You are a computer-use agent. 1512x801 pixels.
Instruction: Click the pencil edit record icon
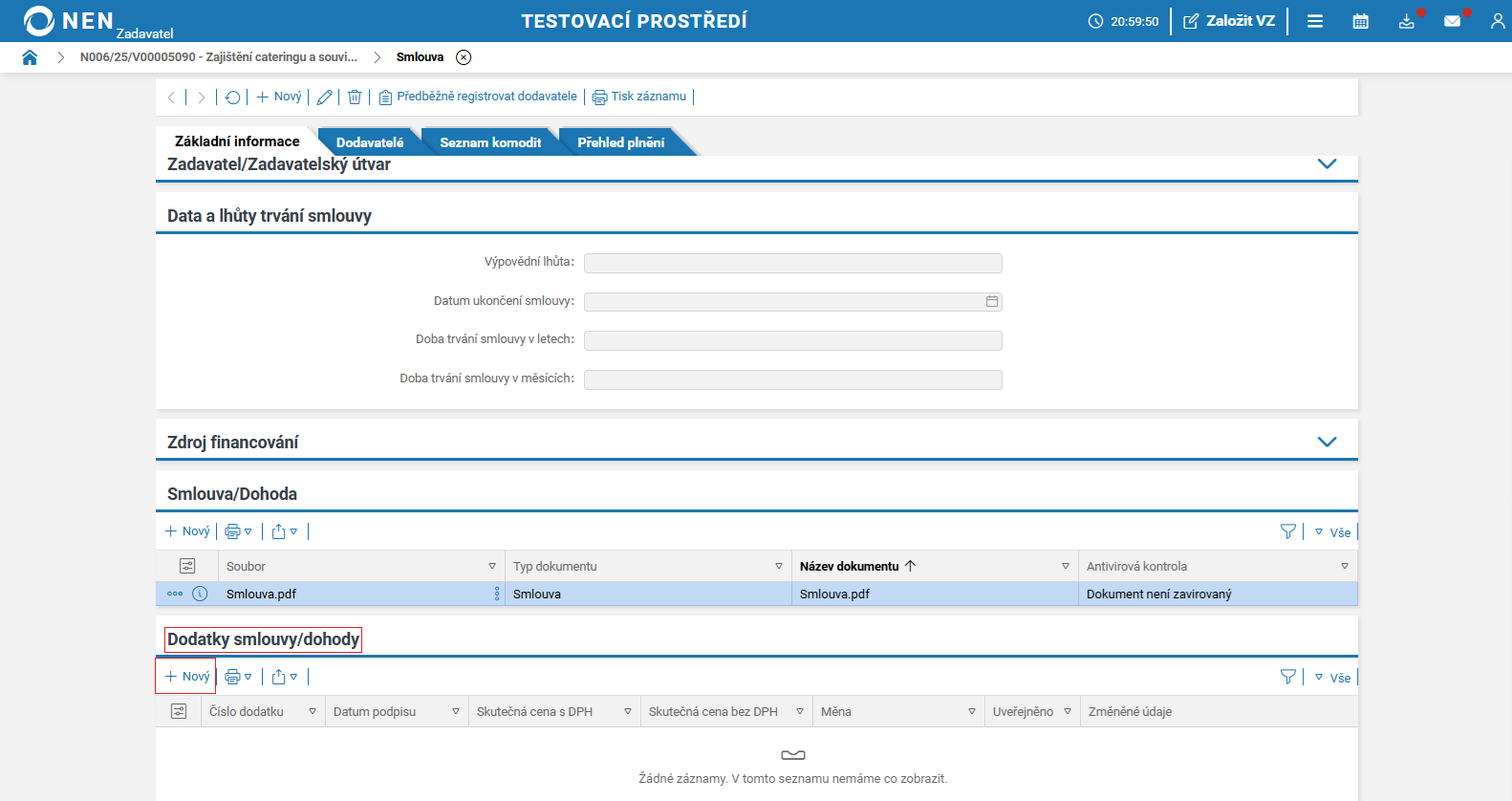point(325,97)
